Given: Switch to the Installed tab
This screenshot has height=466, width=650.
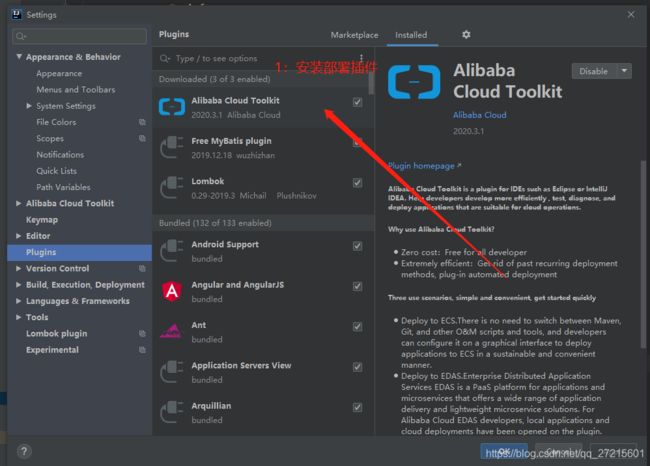Looking at the screenshot, I should click(x=411, y=35).
